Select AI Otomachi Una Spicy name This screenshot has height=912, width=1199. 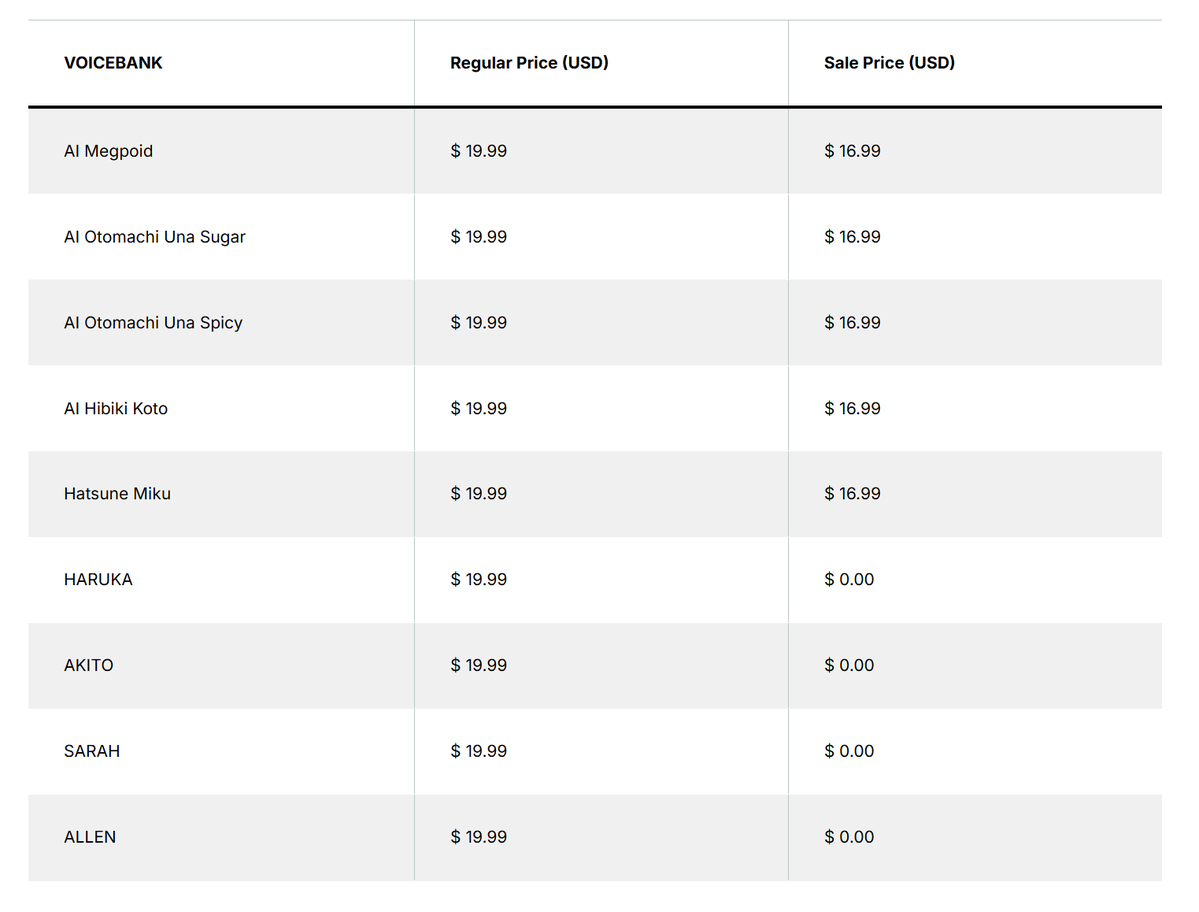click(x=153, y=323)
